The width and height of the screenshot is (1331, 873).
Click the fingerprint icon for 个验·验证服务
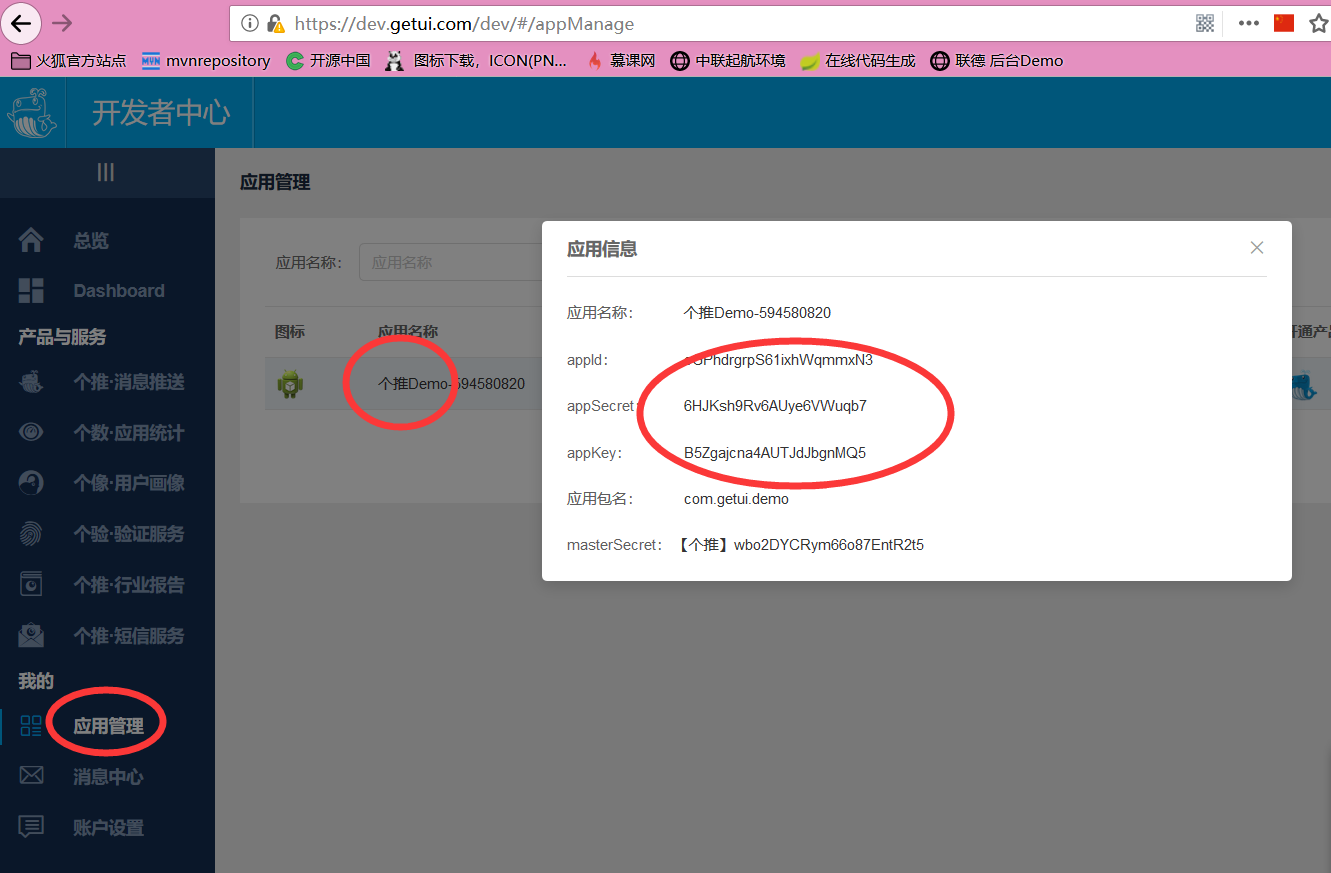[31, 534]
